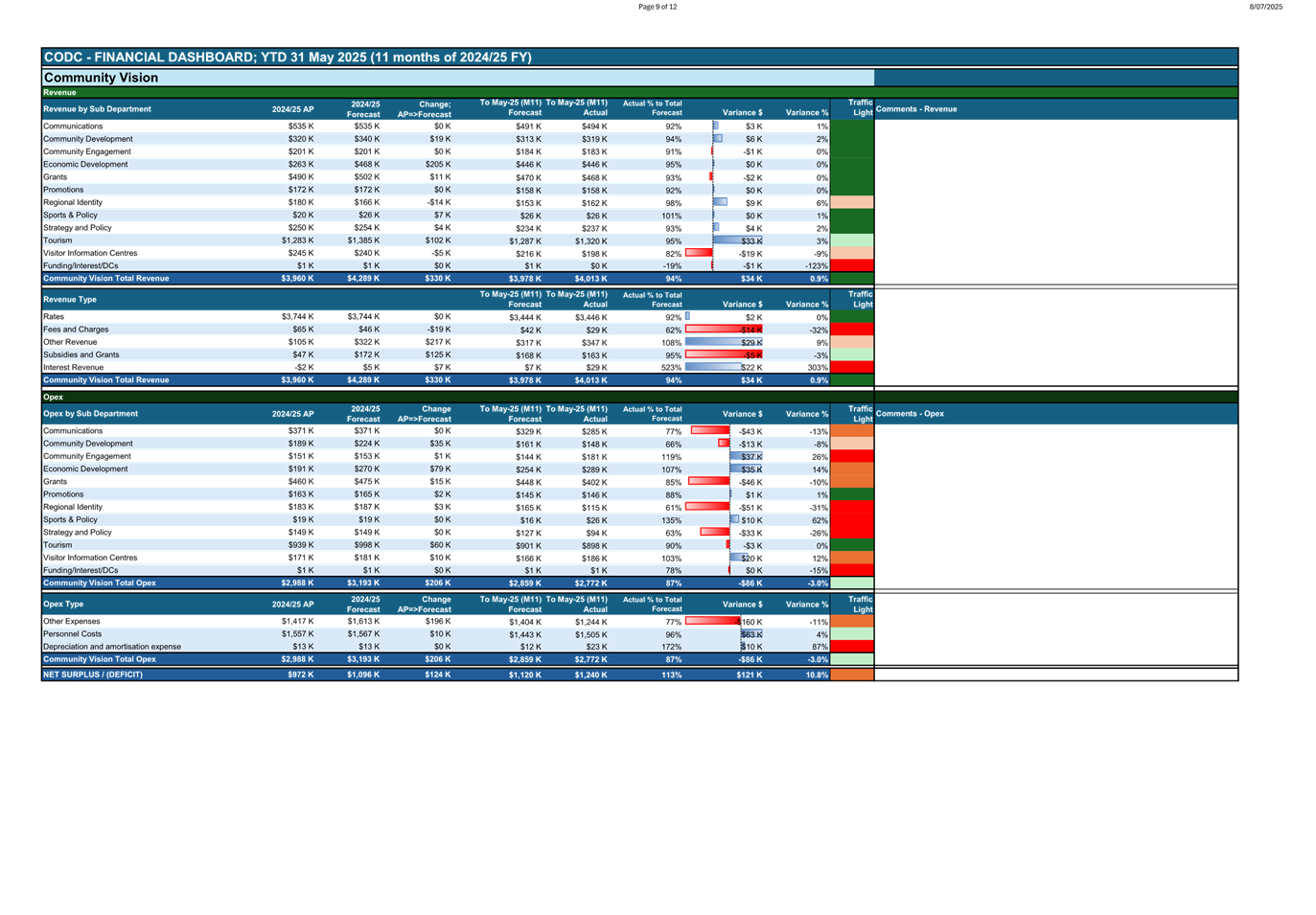Click the Fees and Charges -$14 K variance bar
1316x915 pixels.
(x=724, y=330)
